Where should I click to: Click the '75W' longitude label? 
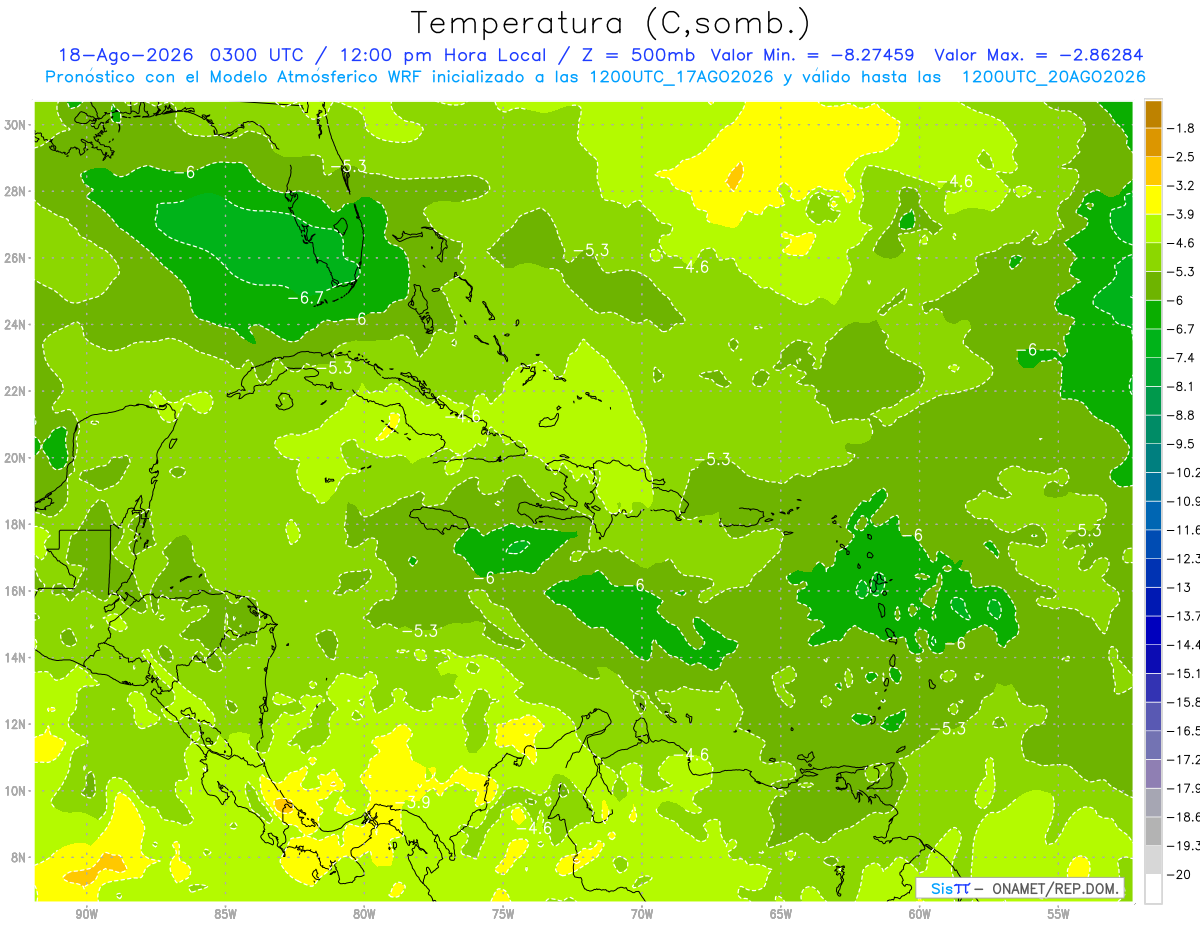point(504,914)
